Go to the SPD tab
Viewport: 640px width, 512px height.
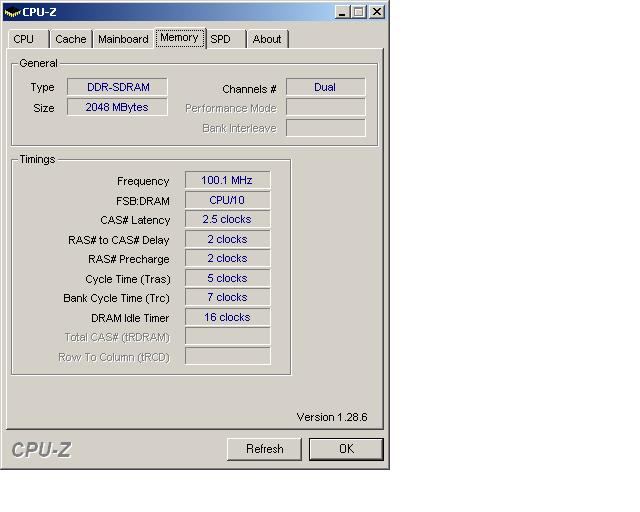[x=226, y=39]
